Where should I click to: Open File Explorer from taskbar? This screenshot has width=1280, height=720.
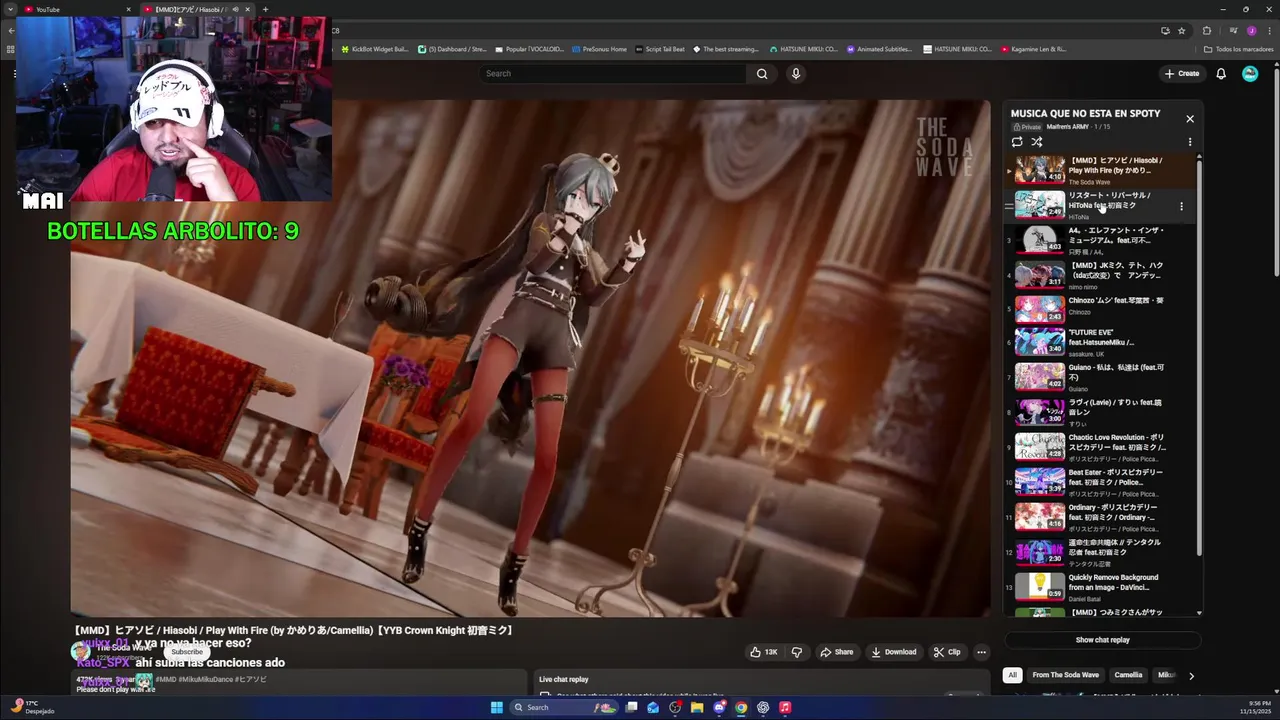coord(697,708)
